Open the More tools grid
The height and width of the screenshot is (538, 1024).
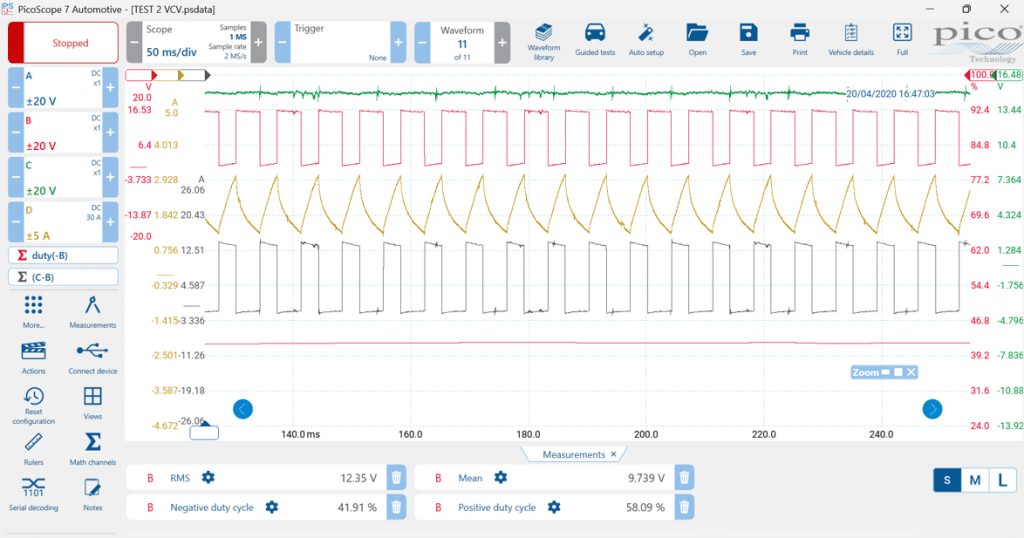pyautogui.click(x=33, y=312)
